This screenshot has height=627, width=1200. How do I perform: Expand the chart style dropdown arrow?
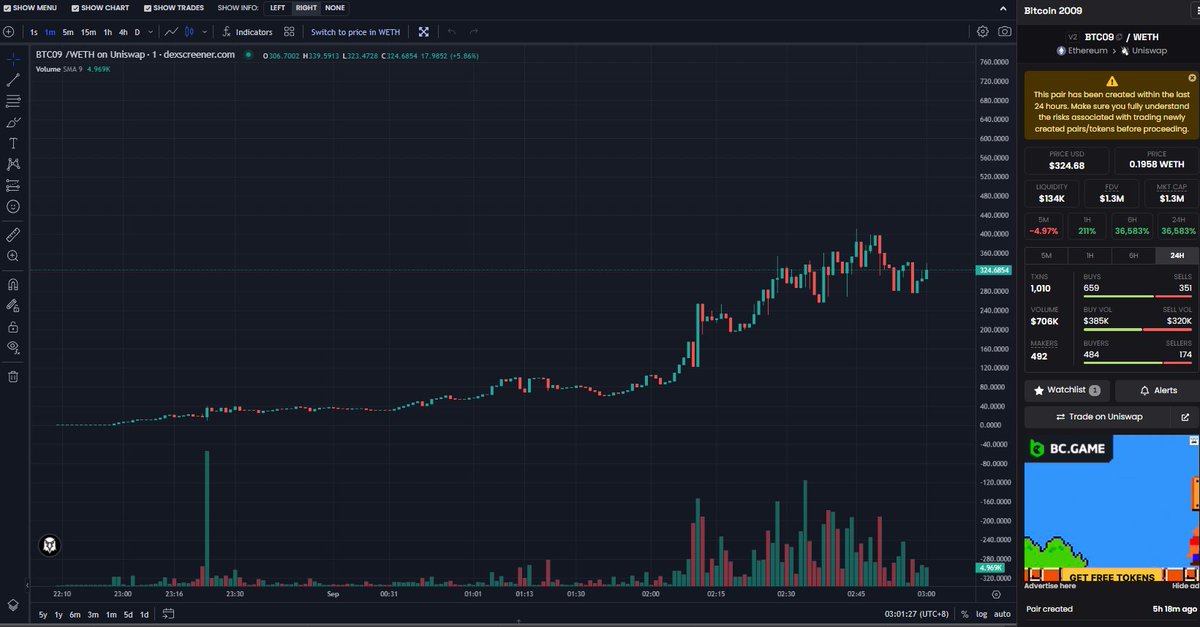click(x=205, y=32)
